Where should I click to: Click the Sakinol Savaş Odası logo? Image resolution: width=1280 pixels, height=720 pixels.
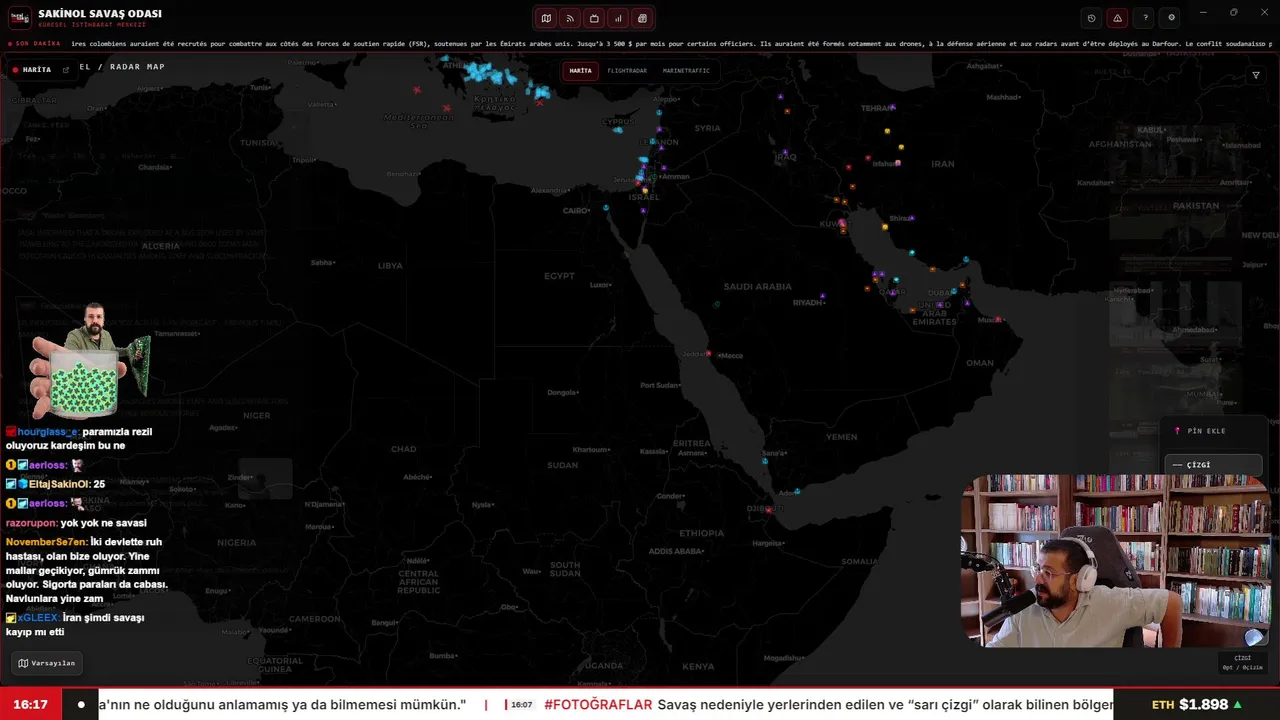[19, 18]
